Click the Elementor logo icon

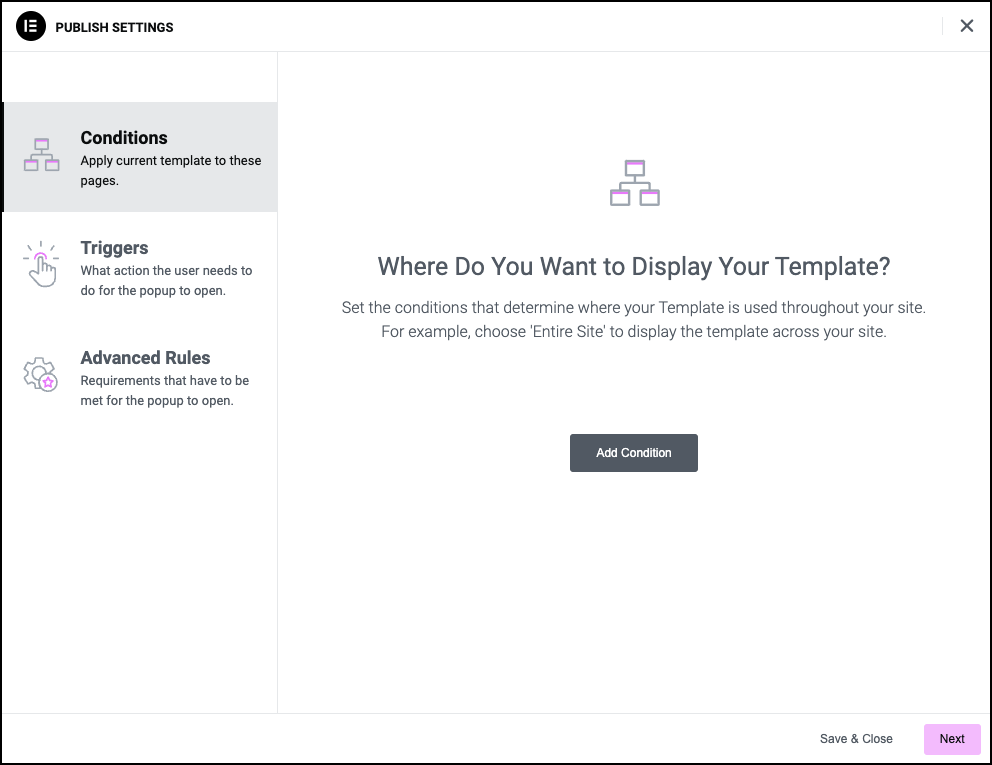[x=30, y=27]
